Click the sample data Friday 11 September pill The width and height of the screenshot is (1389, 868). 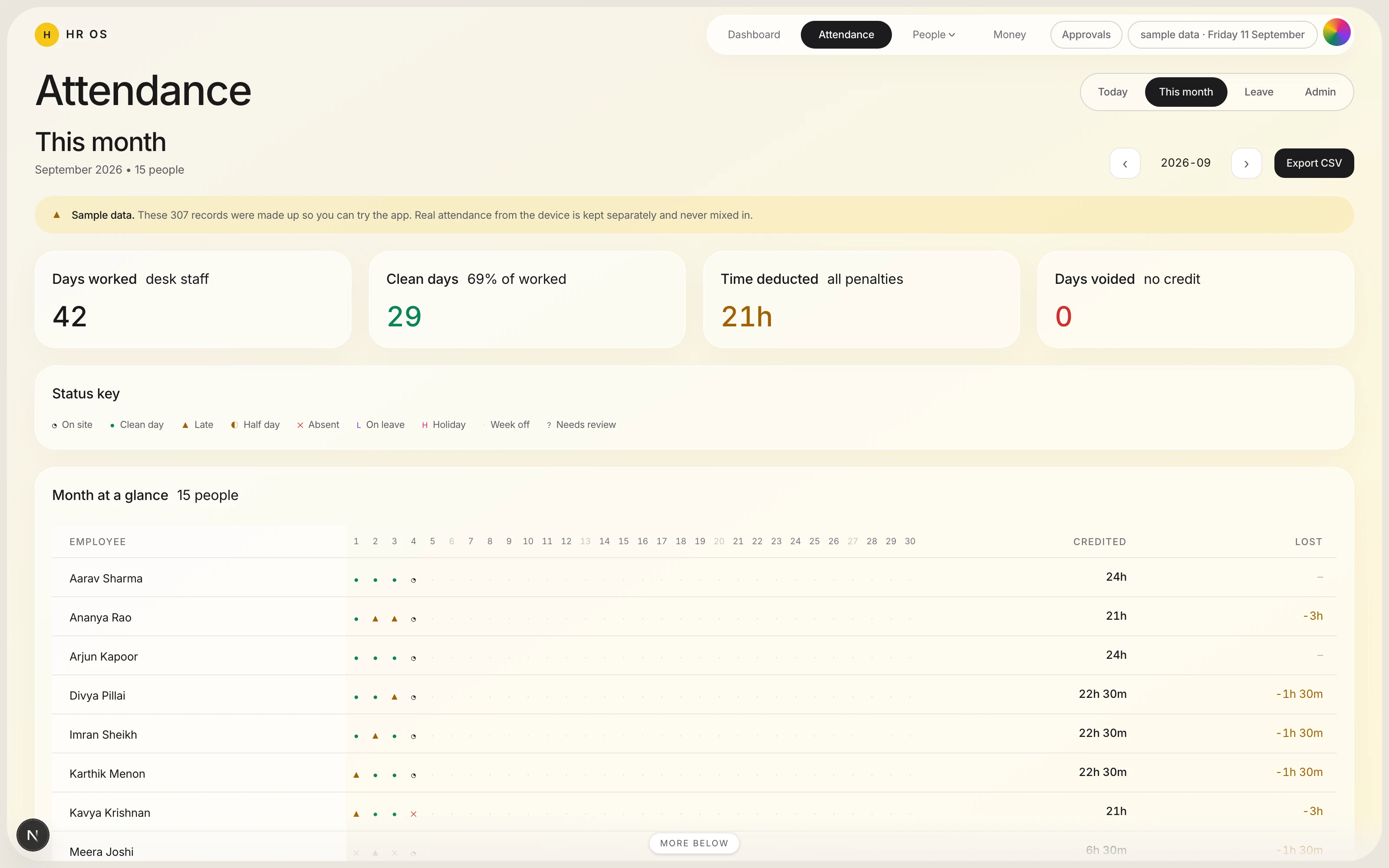[1222, 34]
